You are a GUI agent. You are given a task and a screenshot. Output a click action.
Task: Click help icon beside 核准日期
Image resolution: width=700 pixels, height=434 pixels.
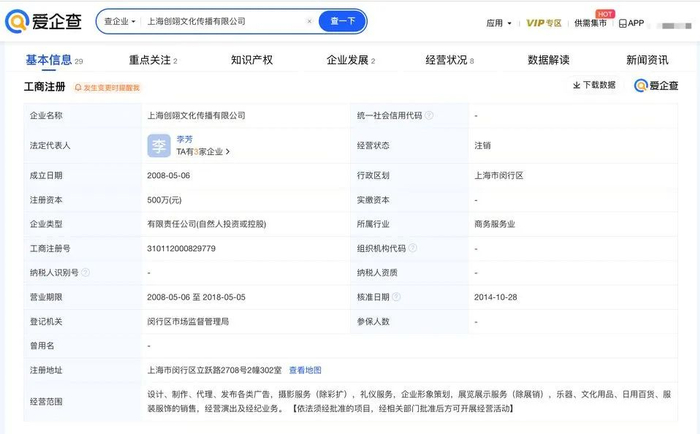[396, 296]
